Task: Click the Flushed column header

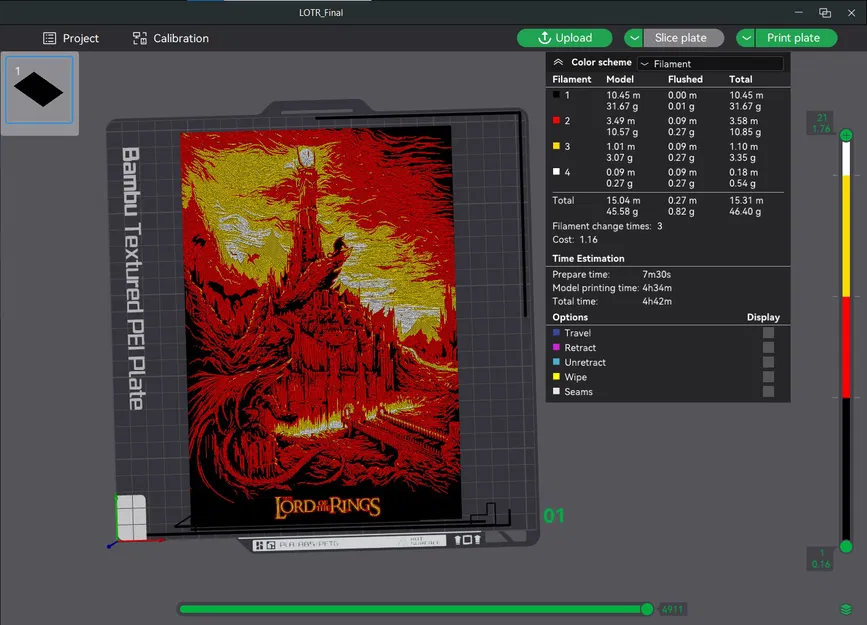Action: coord(685,79)
